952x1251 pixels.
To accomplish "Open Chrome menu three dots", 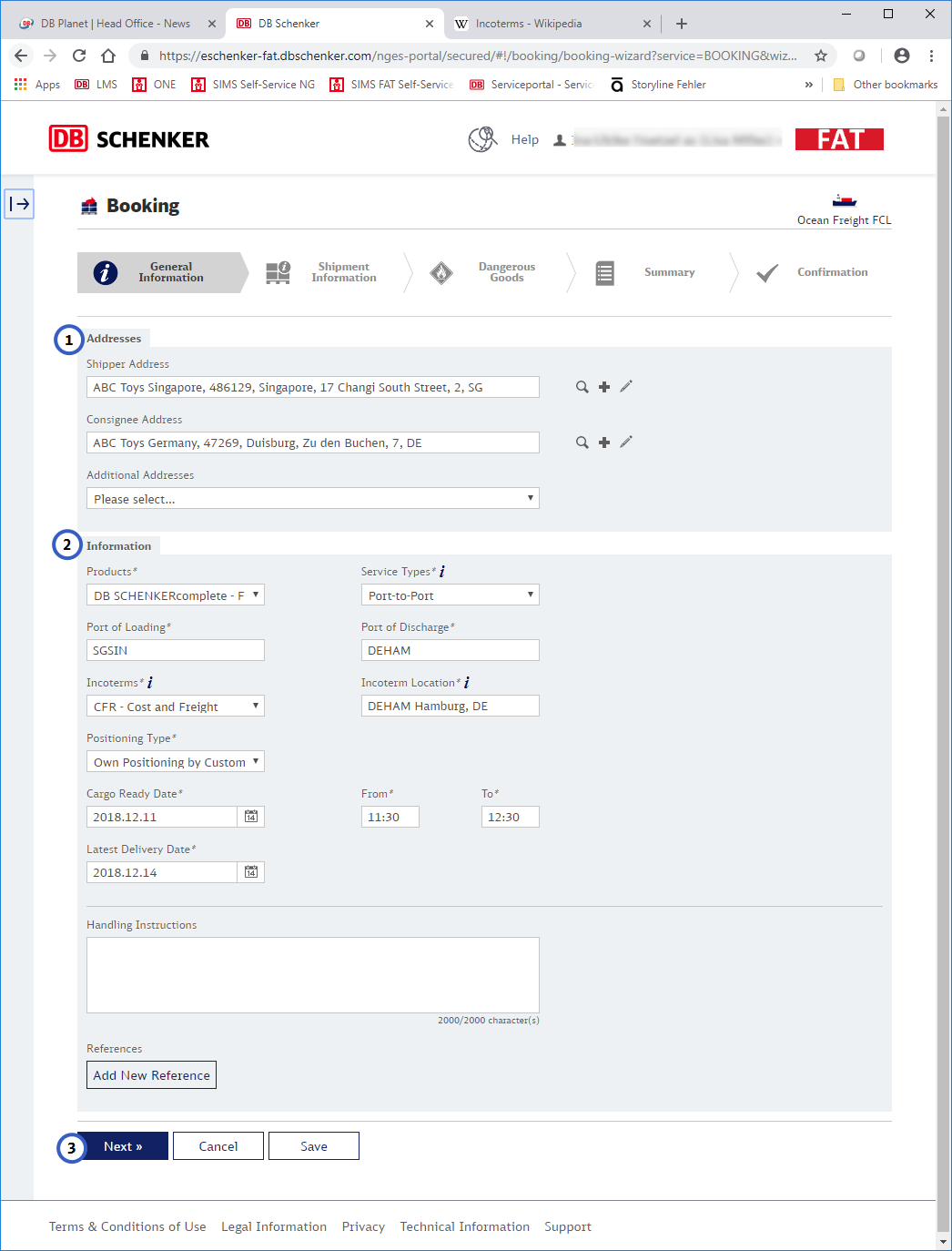I will pos(931,56).
